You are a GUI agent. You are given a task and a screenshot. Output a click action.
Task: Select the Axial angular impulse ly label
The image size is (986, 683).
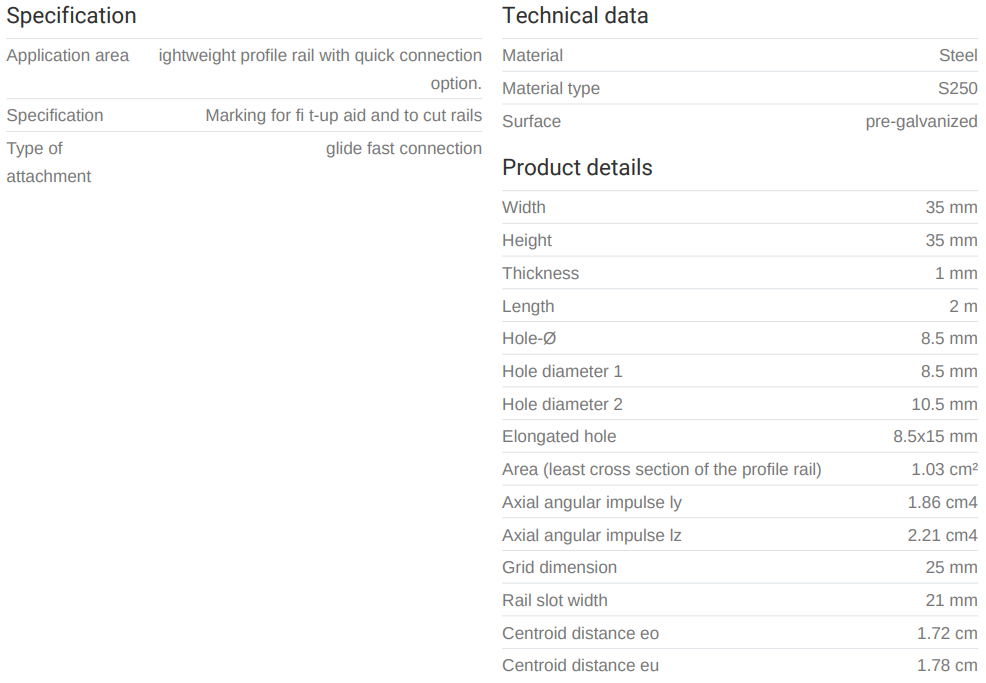592,503
